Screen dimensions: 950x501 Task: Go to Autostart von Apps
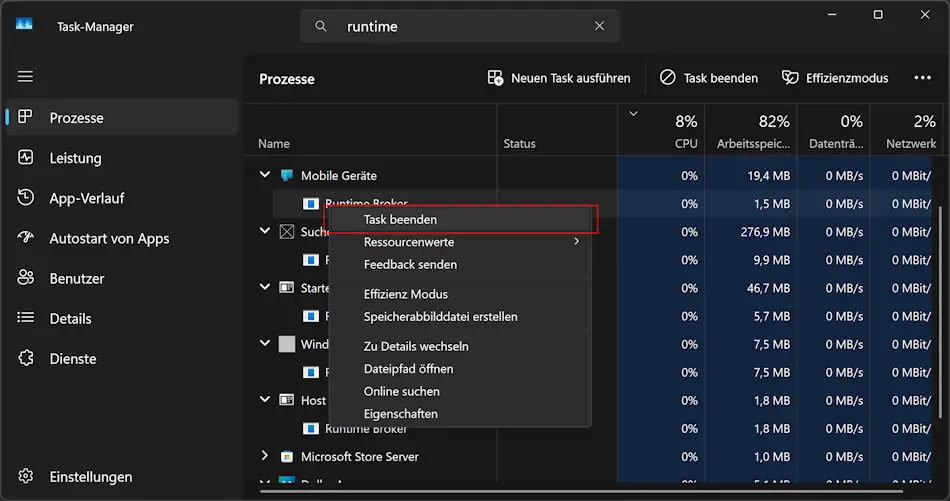coord(108,238)
